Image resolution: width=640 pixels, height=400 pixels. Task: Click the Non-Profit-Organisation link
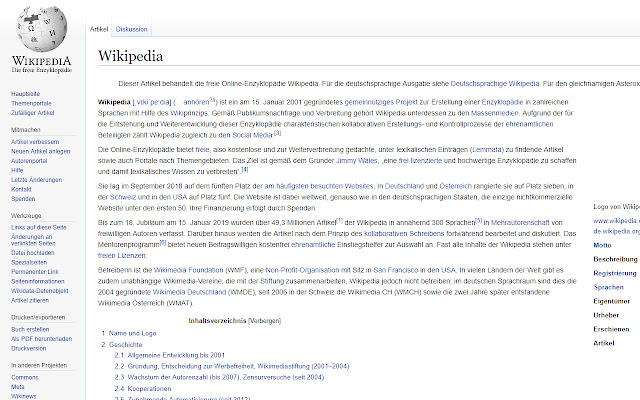(302, 270)
